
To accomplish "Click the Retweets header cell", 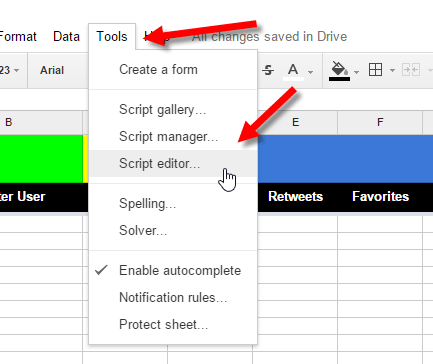I will [296, 197].
